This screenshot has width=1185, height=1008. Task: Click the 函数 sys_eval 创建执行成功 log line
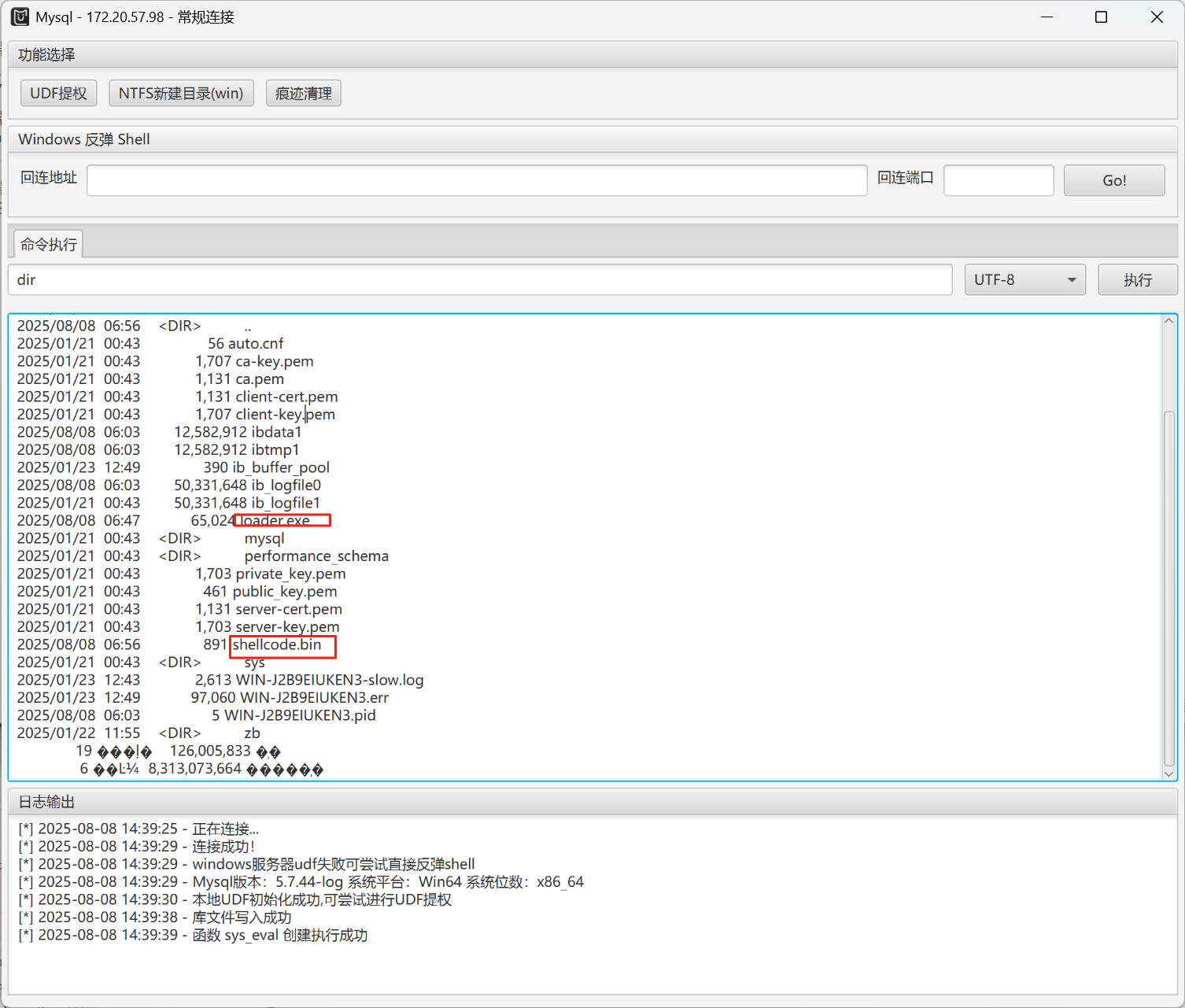point(193,935)
